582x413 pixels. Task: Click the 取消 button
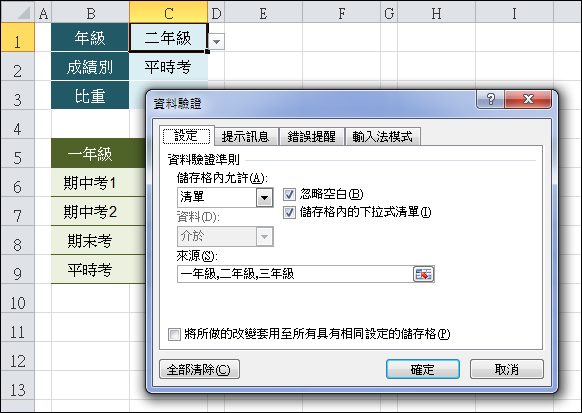507,369
